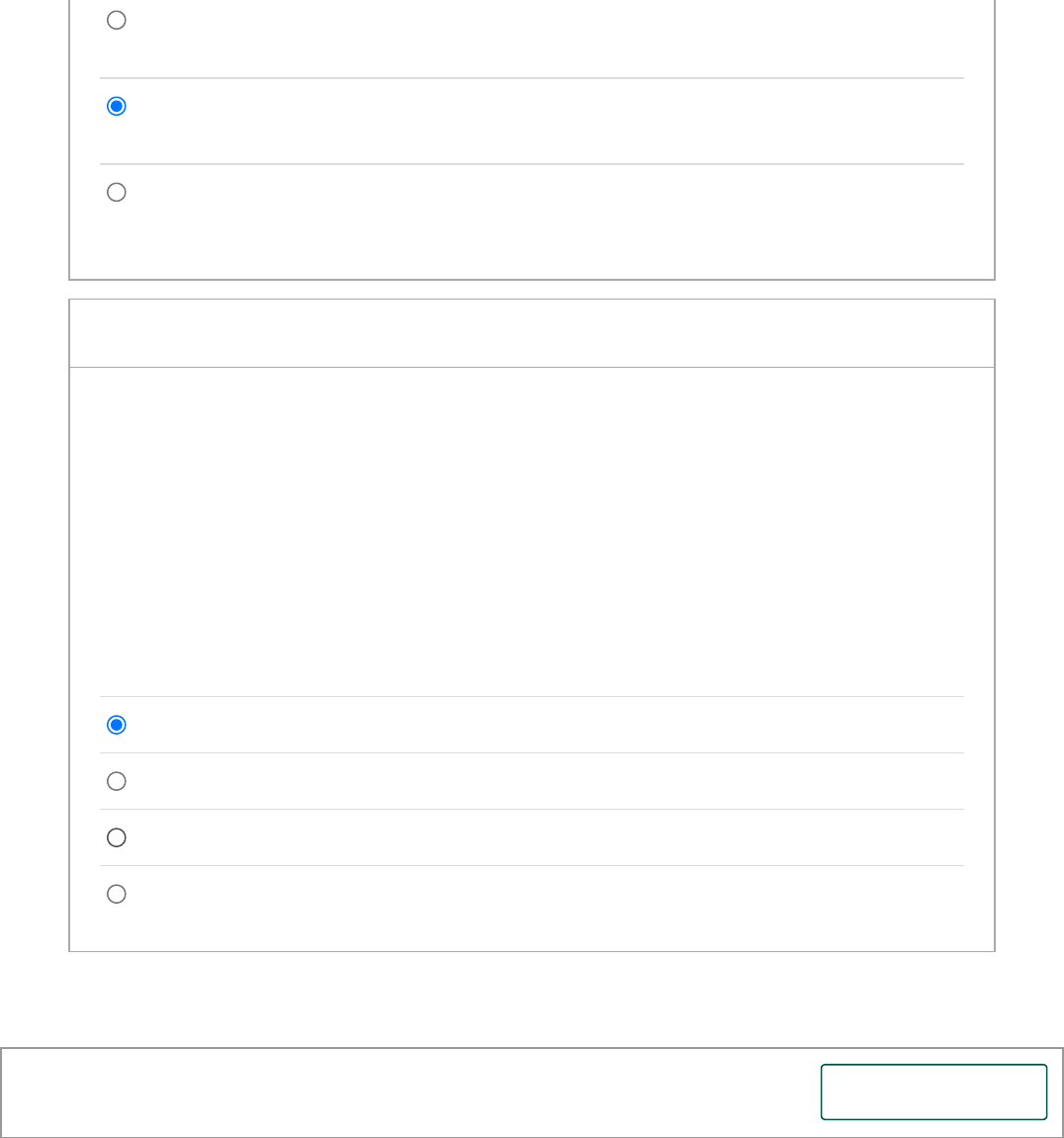Screen dimensions: 1064x1138
Task: Click the empty left area of bottom bar
Action: point(396,1092)
